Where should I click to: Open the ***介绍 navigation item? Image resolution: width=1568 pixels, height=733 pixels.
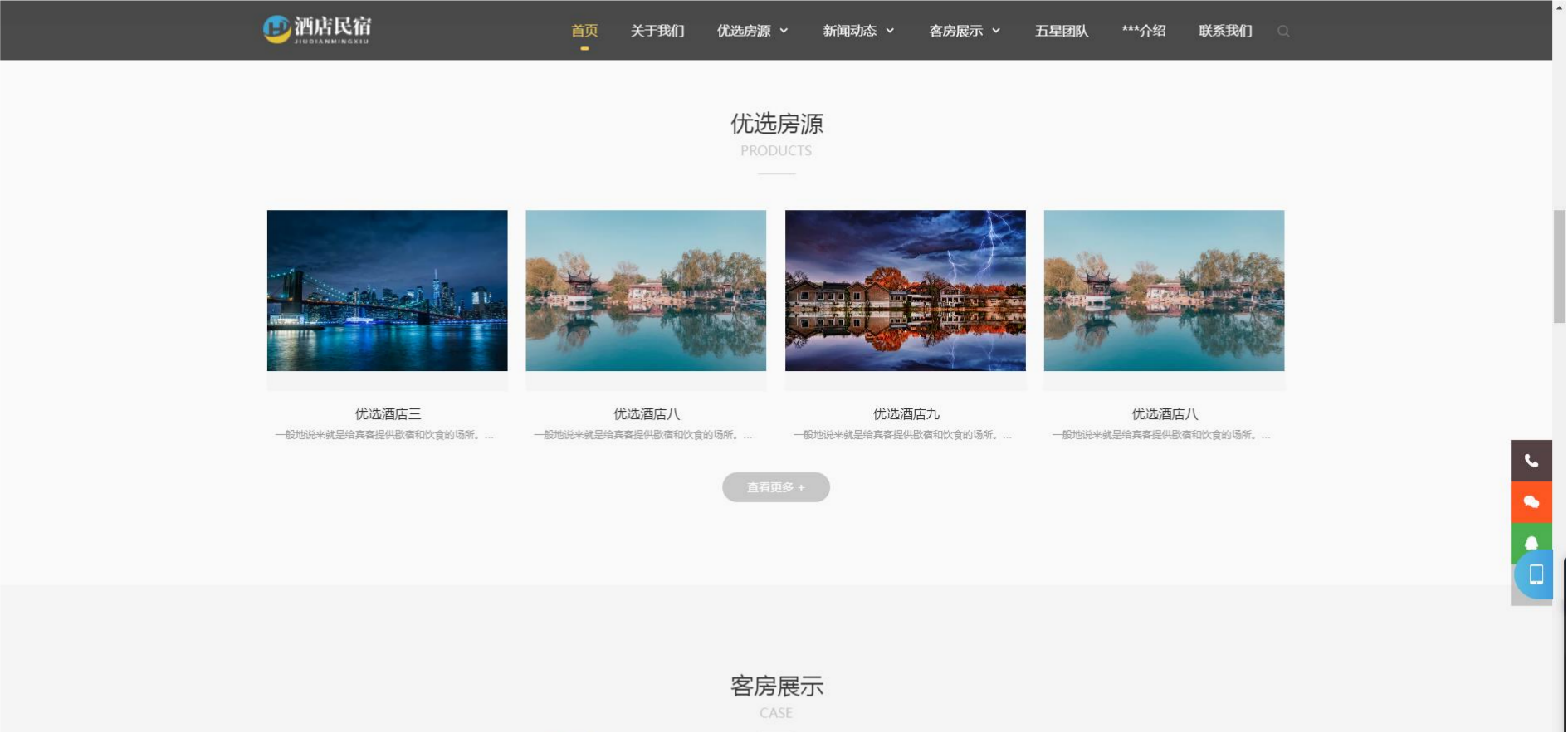tap(1143, 31)
